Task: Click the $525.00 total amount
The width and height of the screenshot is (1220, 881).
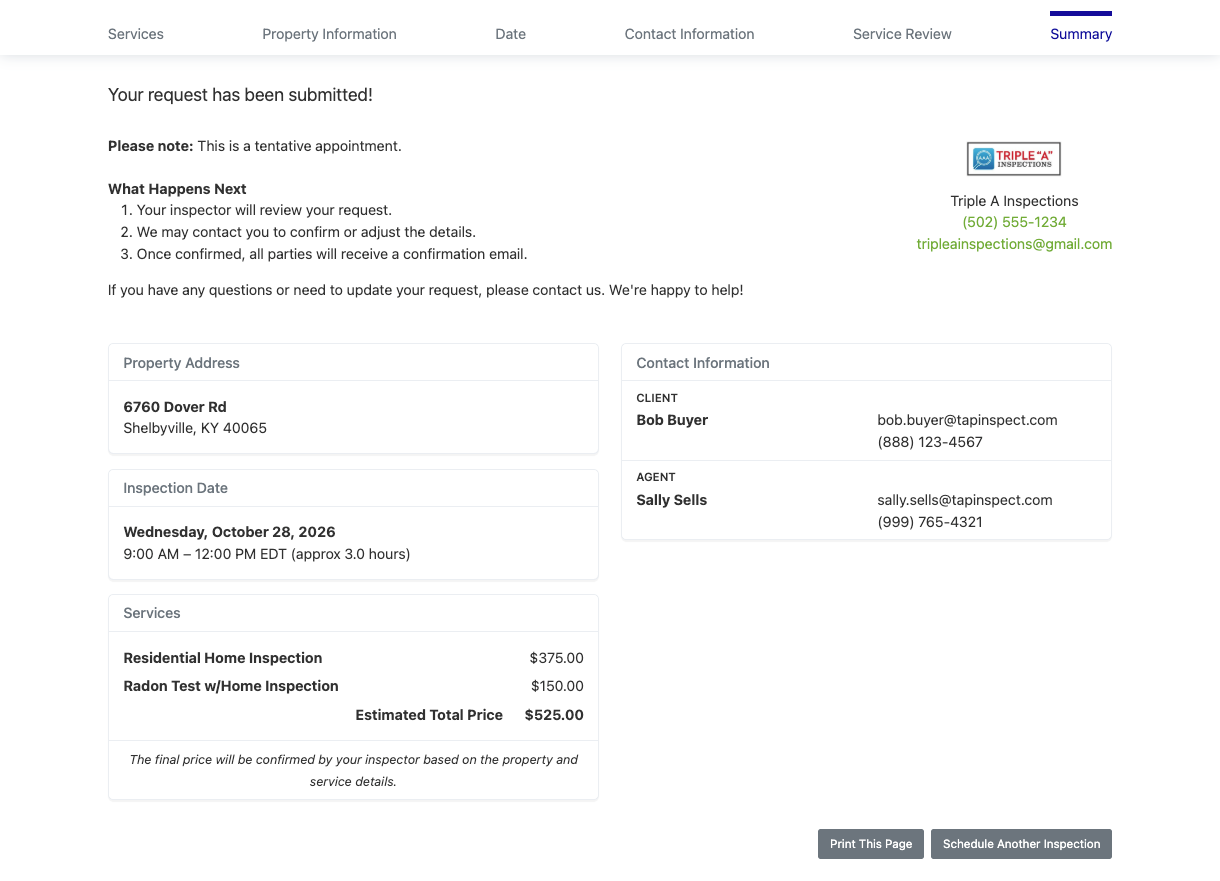Action: [554, 715]
